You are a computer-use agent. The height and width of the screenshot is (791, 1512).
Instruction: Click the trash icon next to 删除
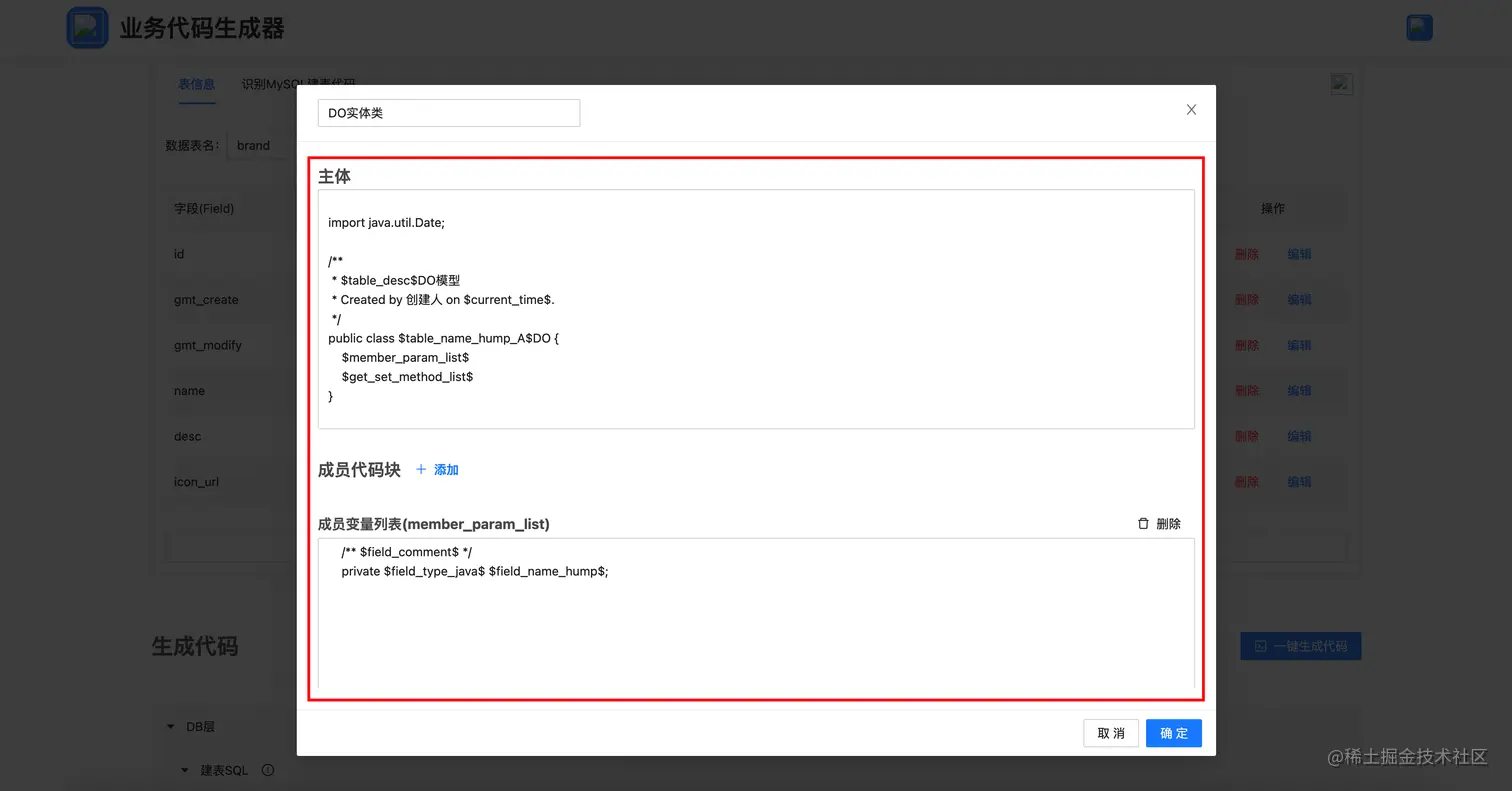(x=1143, y=524)
